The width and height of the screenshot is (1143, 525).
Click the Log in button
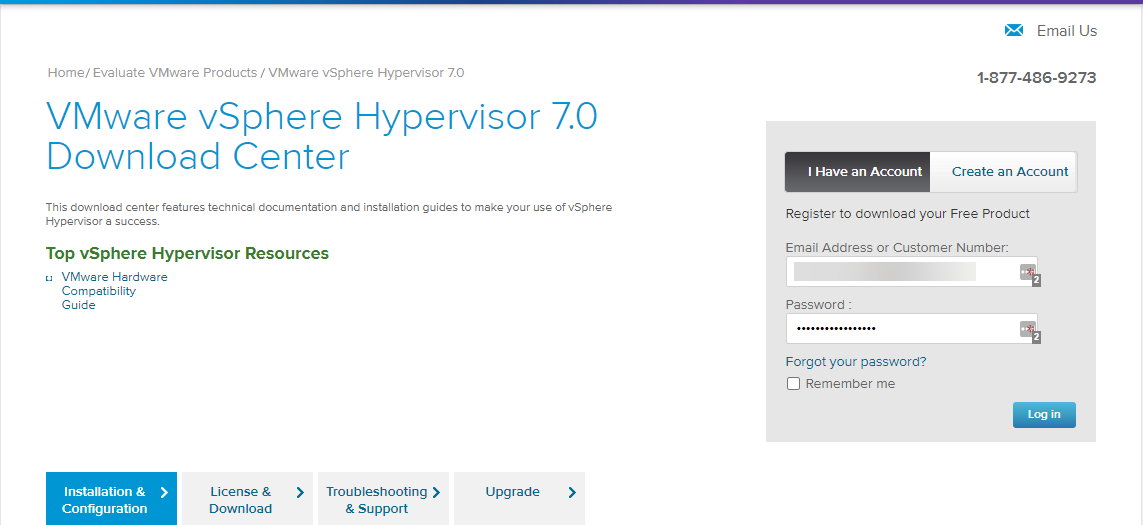(1044, 414)
